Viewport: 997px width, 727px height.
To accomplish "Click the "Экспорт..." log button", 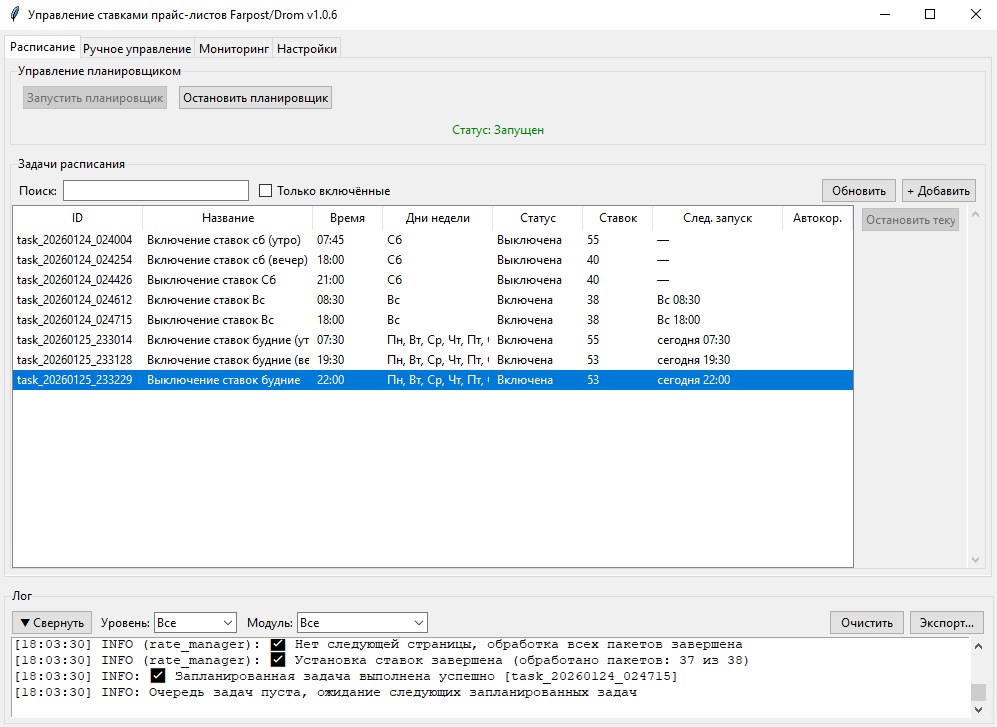I will [x=947, y=623].
